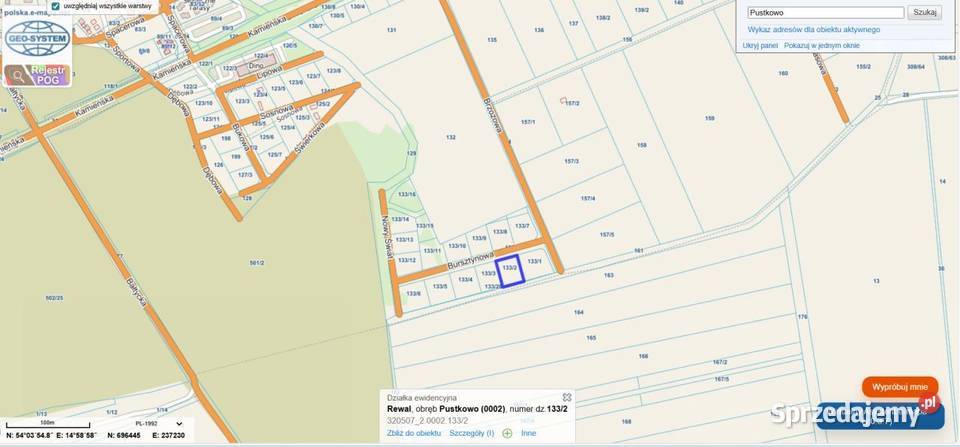
Task: Click the Dino store building label
Action: [x=257, y=66]
